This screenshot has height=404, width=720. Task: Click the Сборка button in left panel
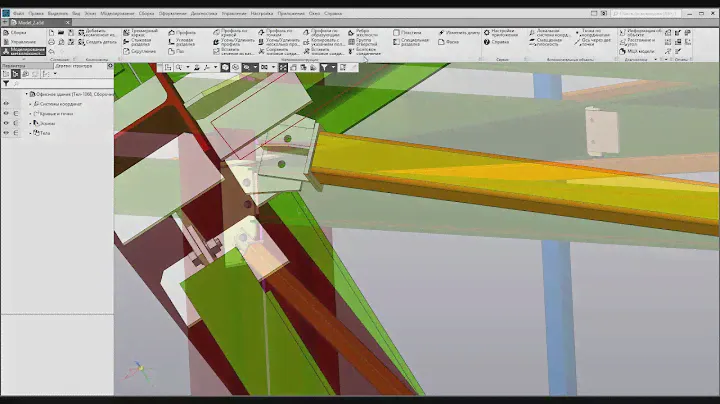click(16, 32)
